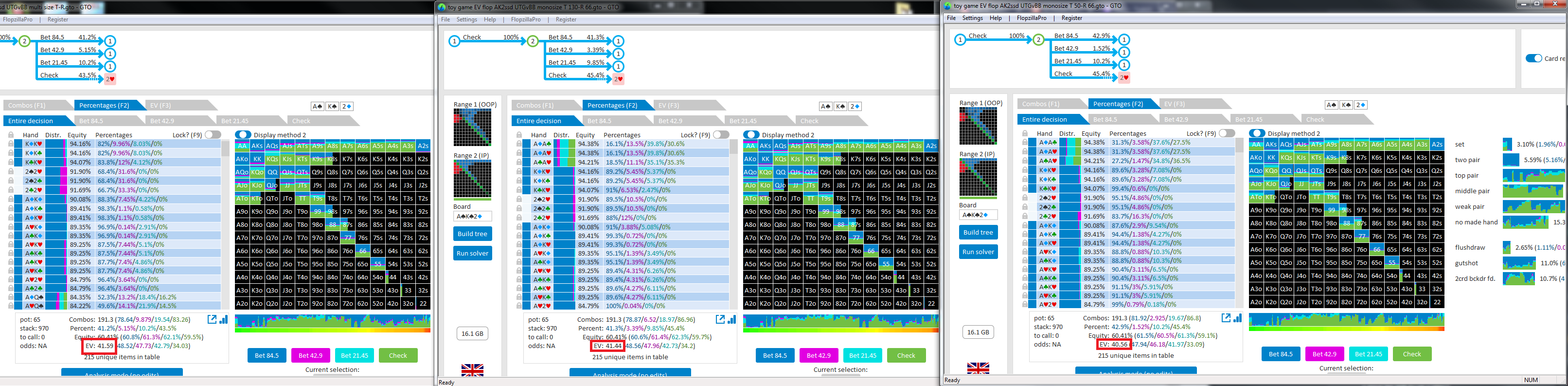
Task: Open Range 1 (OOP) thumbnail in T 130-R 66 window
Action: click(472, 127)
